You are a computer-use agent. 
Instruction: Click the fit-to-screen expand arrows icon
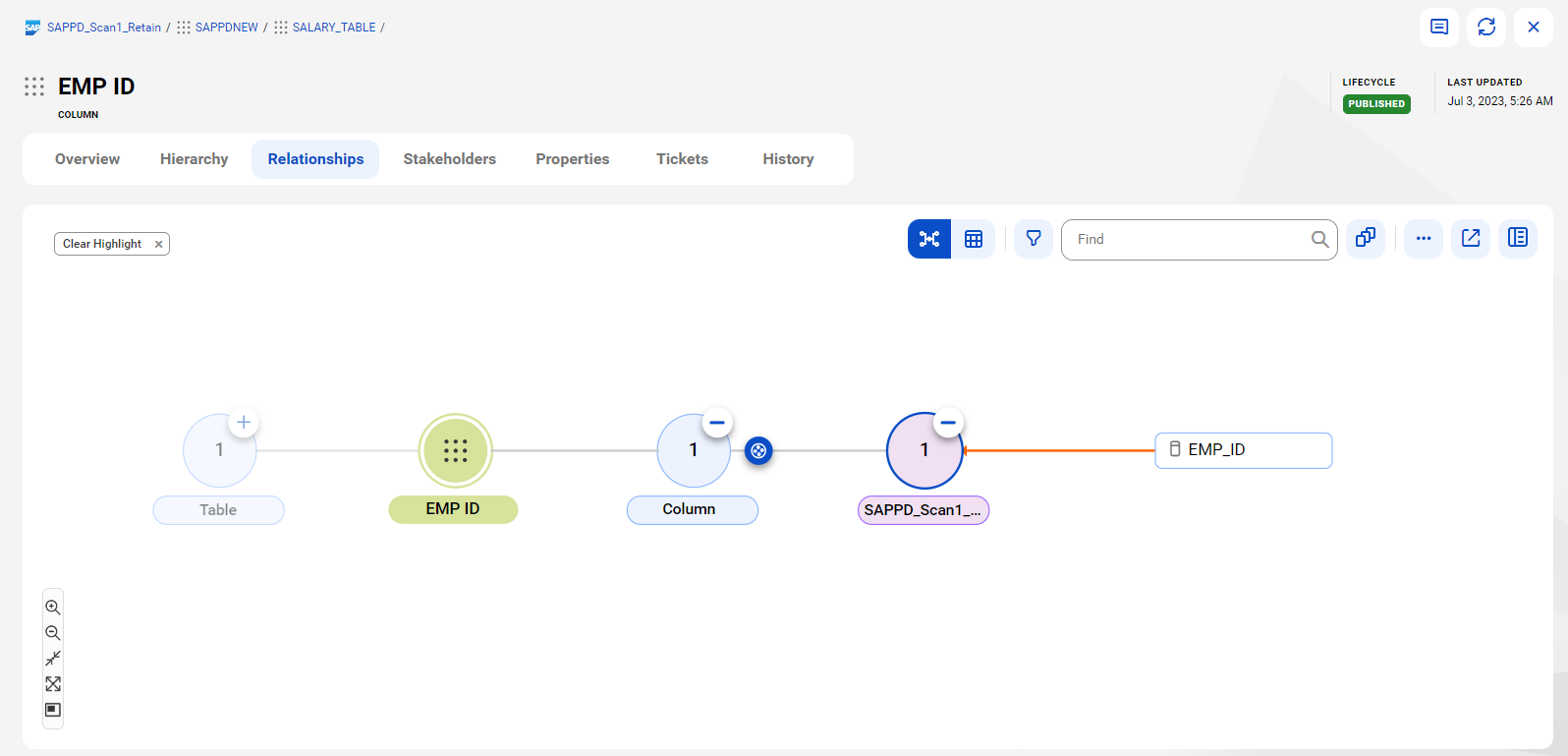pyautogui.click(x=53, y=684)
